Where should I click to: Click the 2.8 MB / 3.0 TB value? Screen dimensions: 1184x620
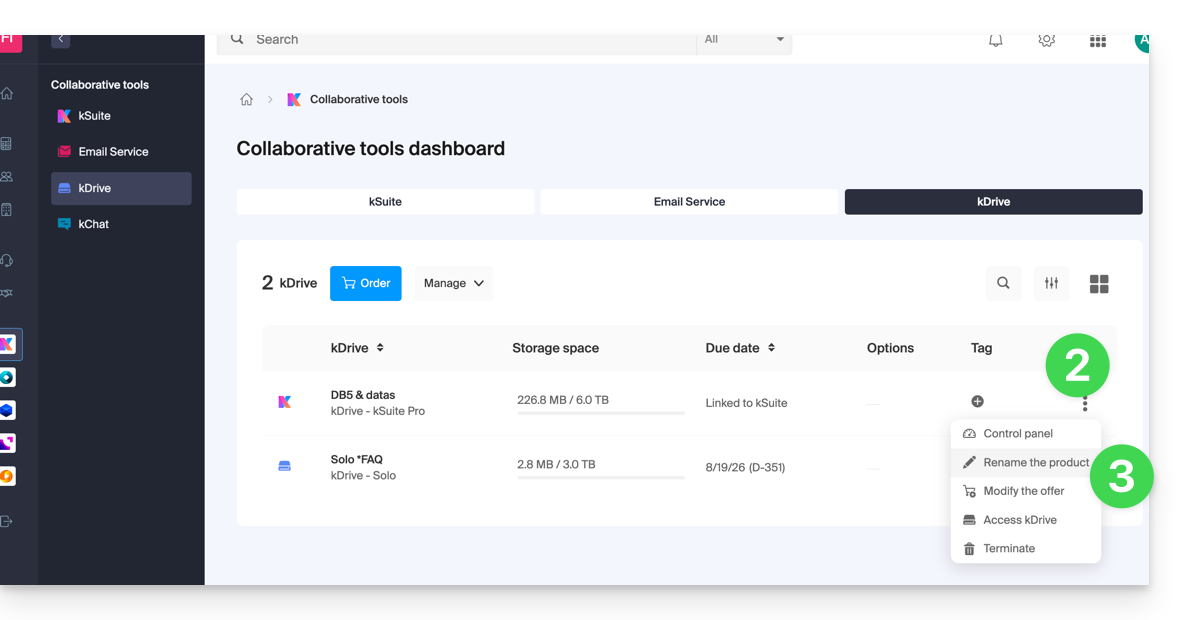tap(556, 464)
